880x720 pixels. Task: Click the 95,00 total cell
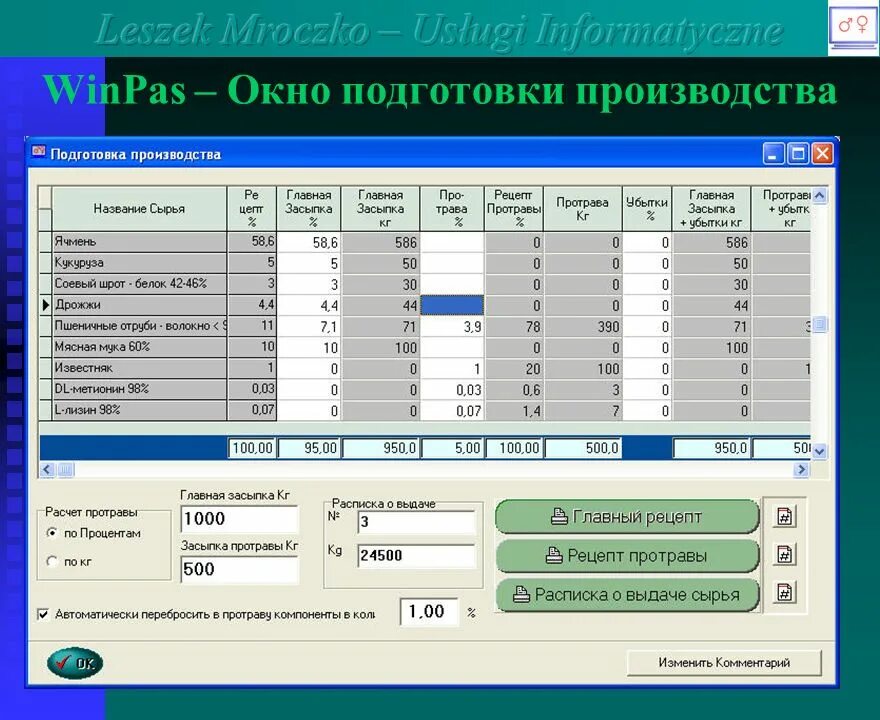tap(309, 448)
